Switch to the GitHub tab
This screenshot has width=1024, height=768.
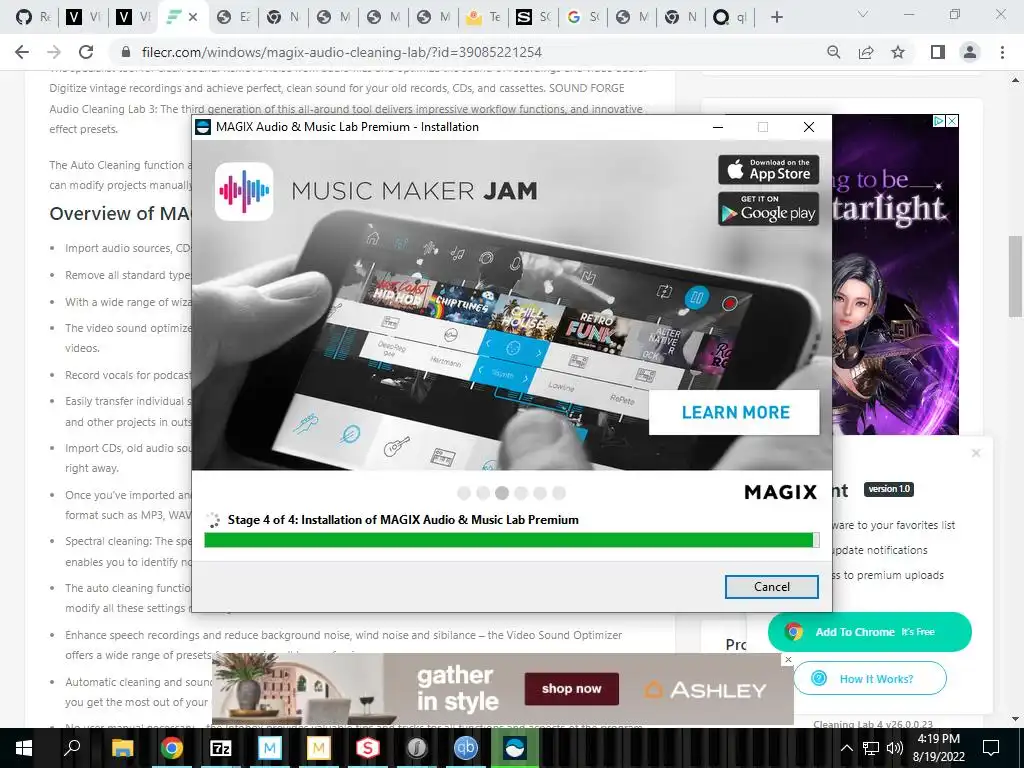pos(33,17)
